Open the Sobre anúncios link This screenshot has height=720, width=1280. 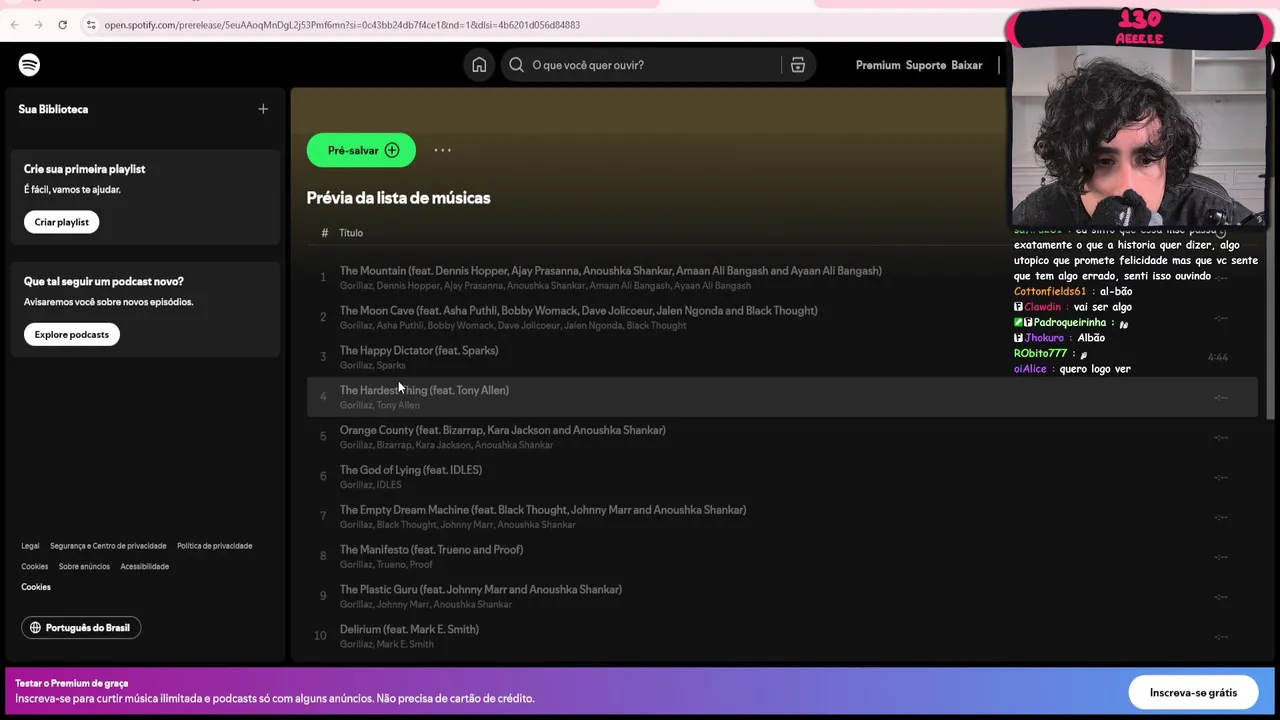pyautogui.click(x=84, y=566)
